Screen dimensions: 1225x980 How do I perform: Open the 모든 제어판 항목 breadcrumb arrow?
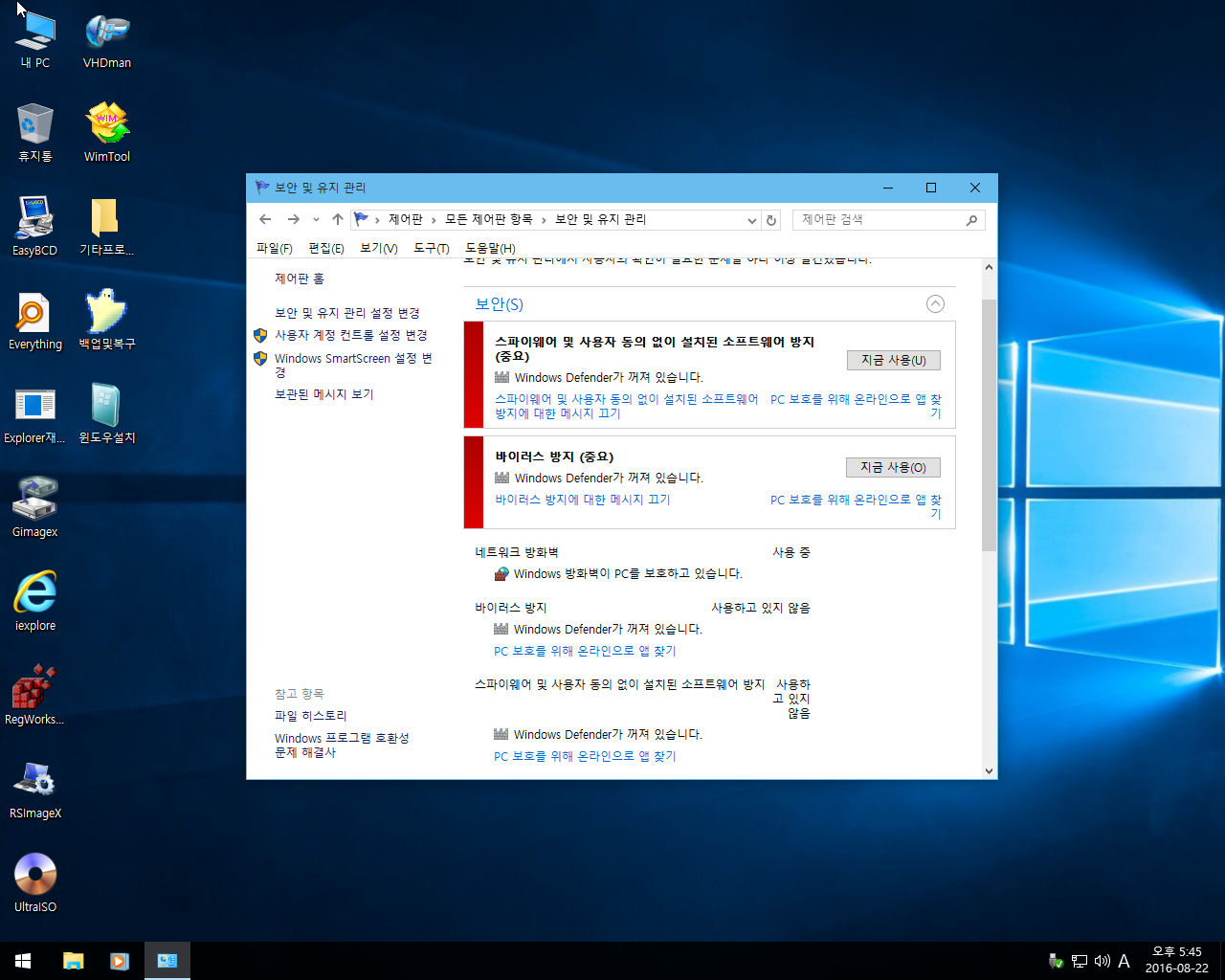tap(544, 220)
